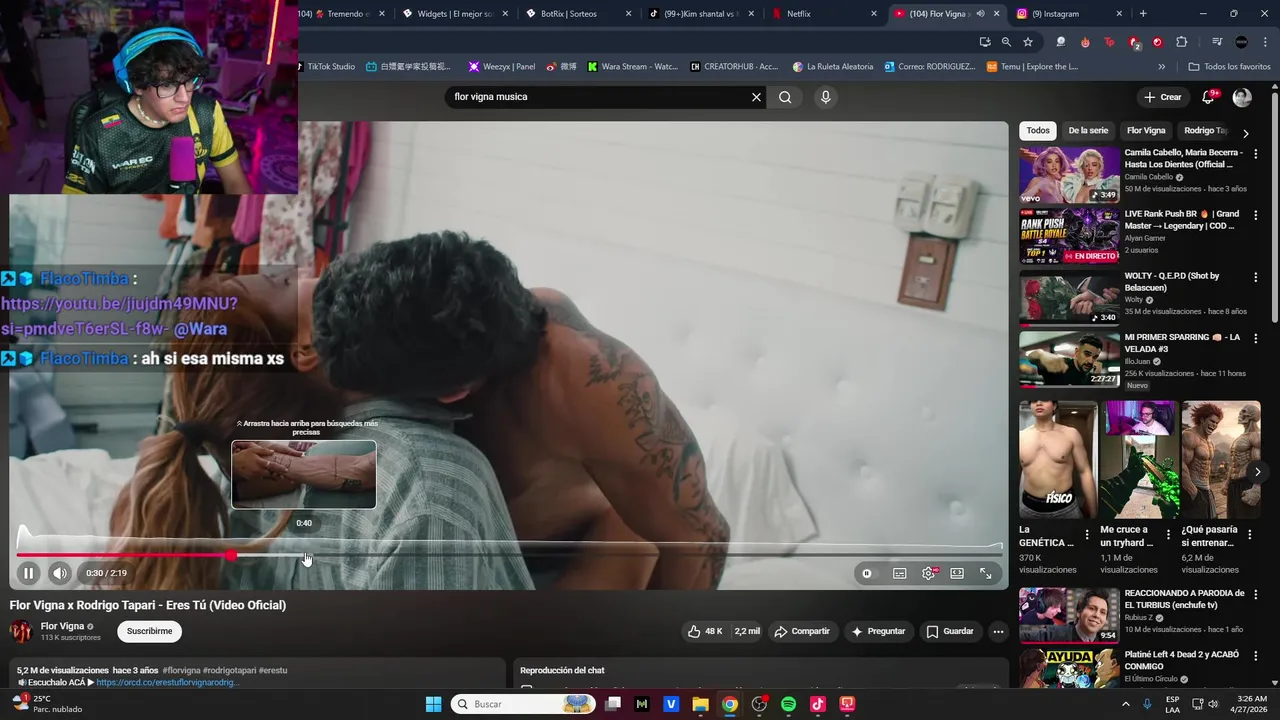
Task: Open the MI PRIMER SPARRING thumbnail
Action: tap(1069, 360)
